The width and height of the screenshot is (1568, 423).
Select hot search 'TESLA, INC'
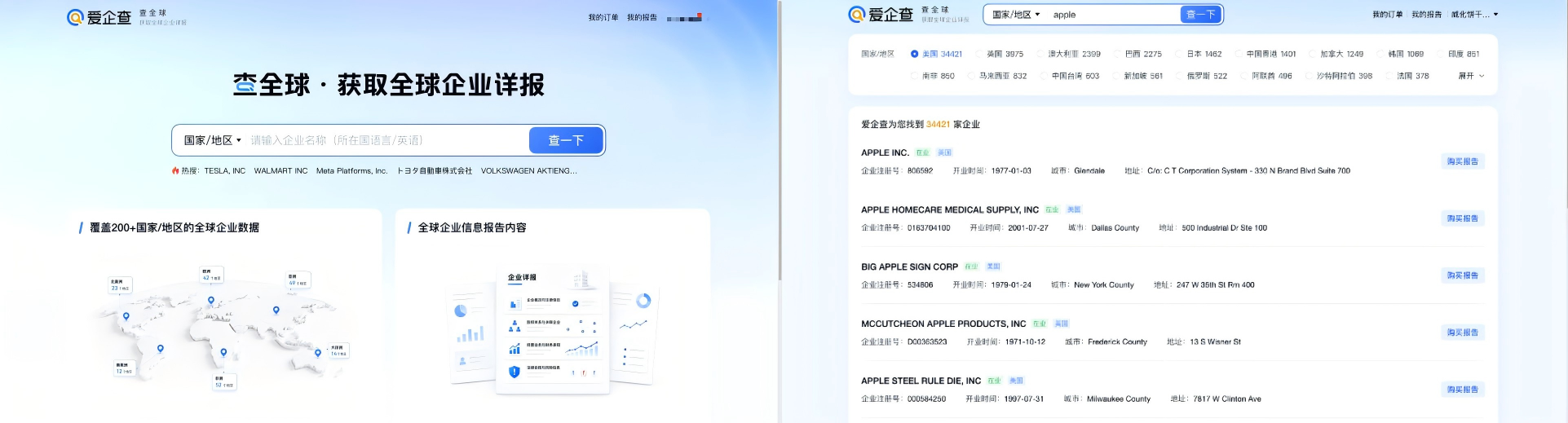(x=224, y=171)
